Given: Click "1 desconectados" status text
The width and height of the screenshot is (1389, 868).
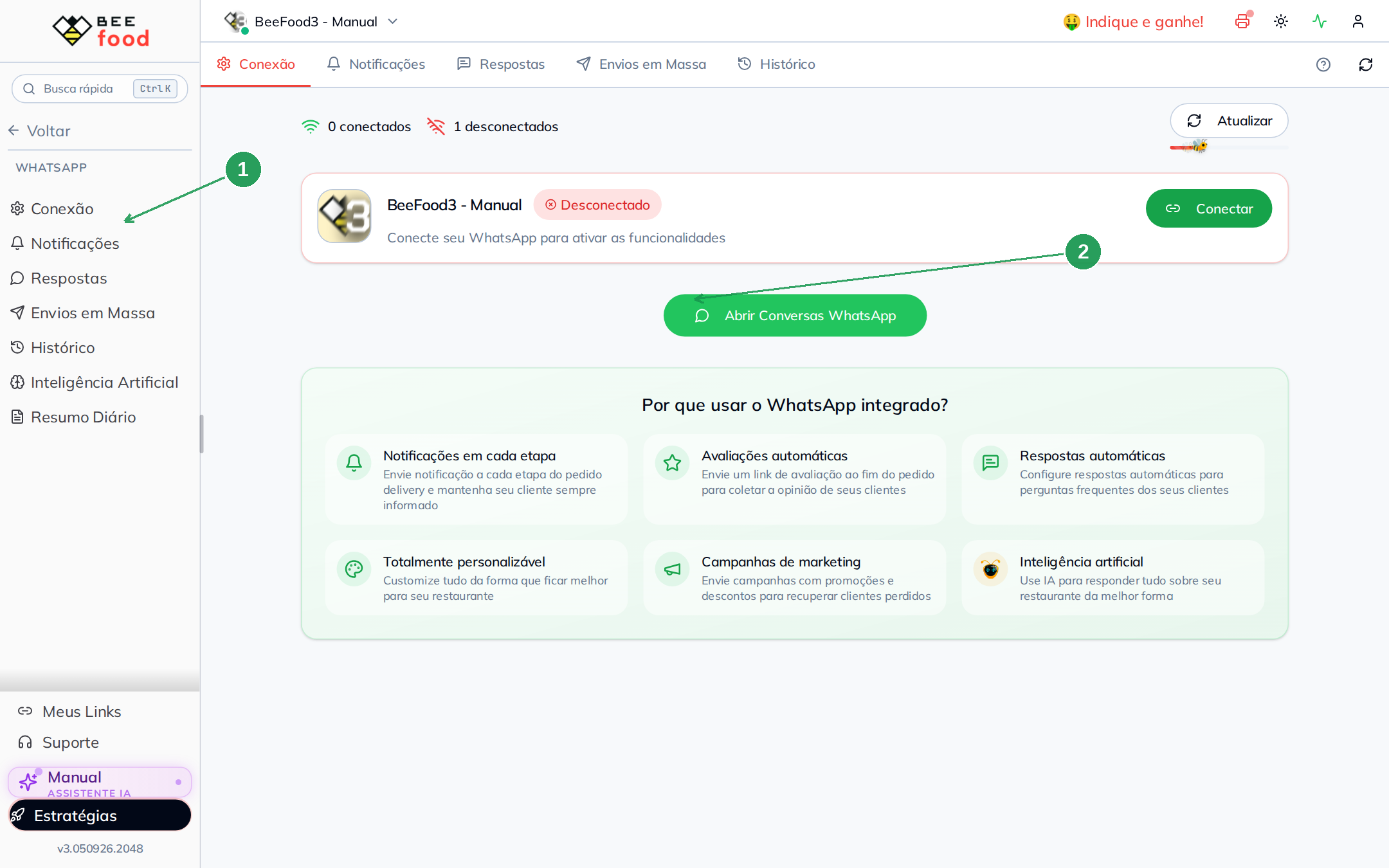Looking at the screenshot, I should (505, 127).
